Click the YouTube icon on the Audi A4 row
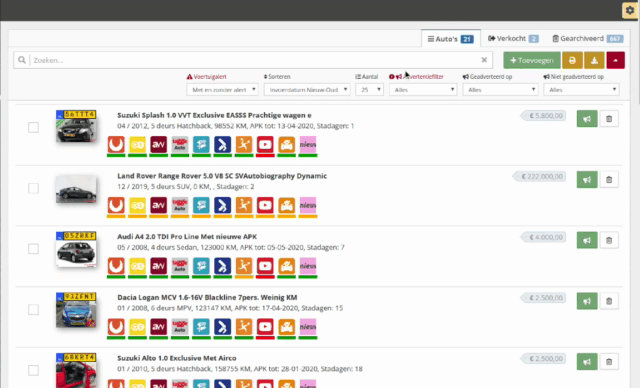640x388 pixels. click(x=265, y=266)
